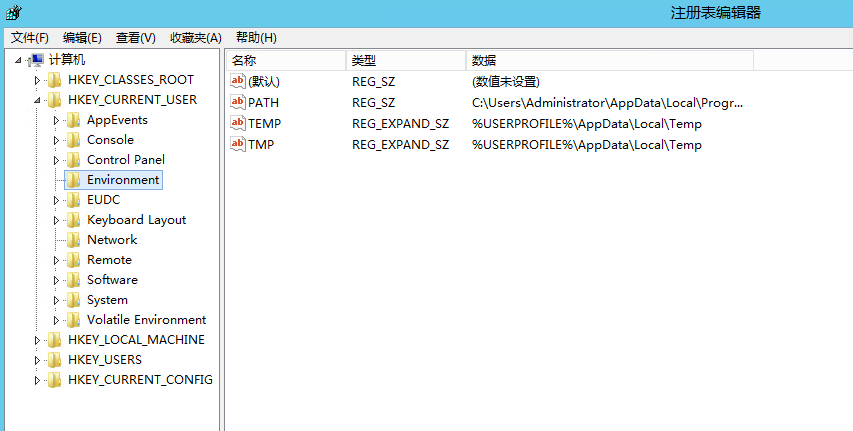Viewport: 853px width, 431px height.
Task: Click the Remote folder icon
Action: [x=73, y=260]
